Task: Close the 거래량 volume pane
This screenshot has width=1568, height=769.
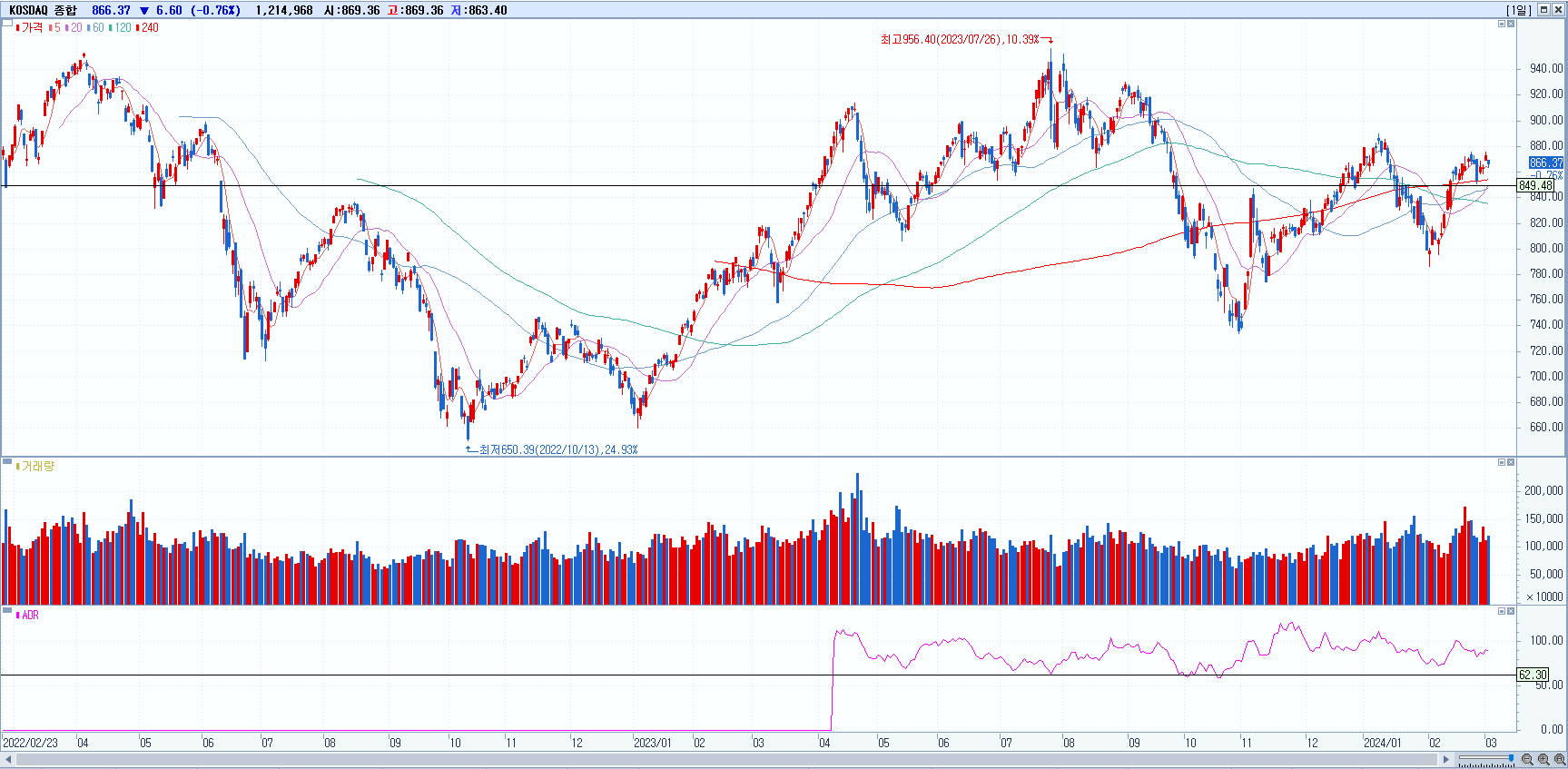Action: click(x=1511, y=462)
